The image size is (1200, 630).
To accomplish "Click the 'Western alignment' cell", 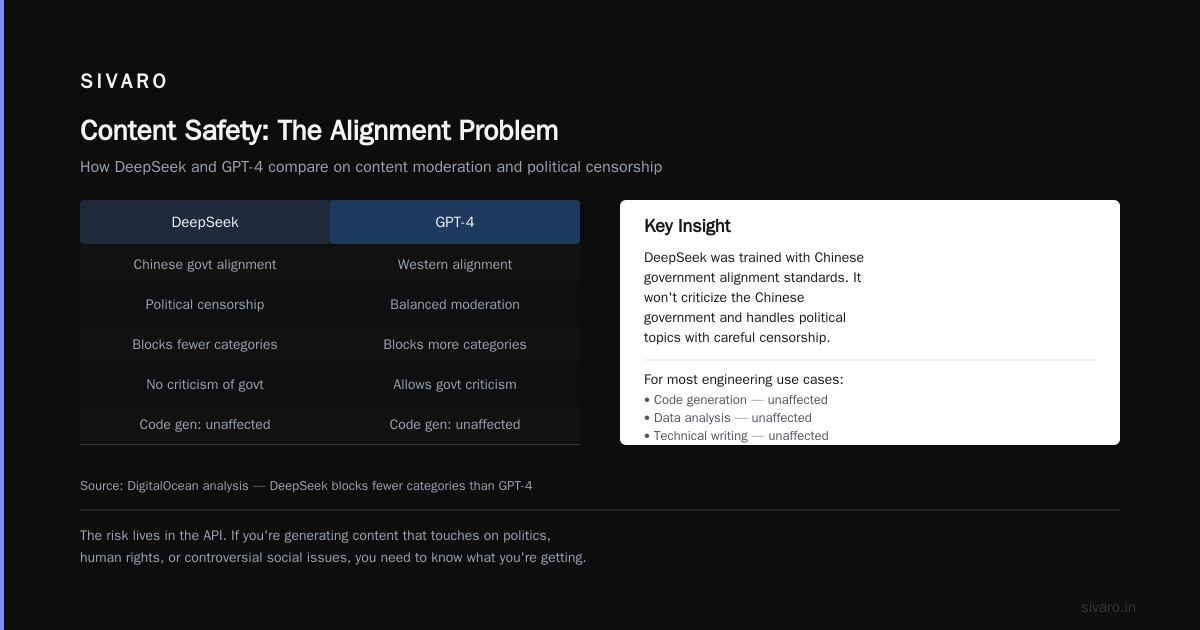I will [x=455, y=264].
